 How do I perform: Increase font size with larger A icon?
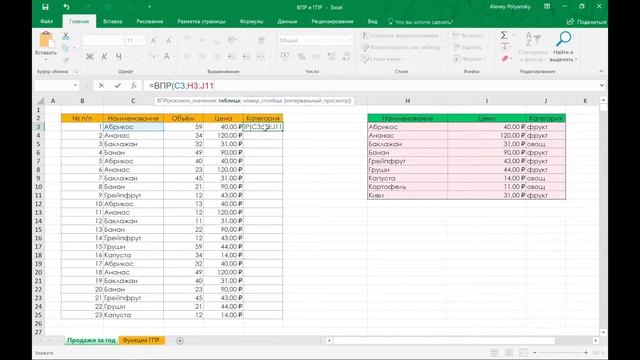[154, 40]
